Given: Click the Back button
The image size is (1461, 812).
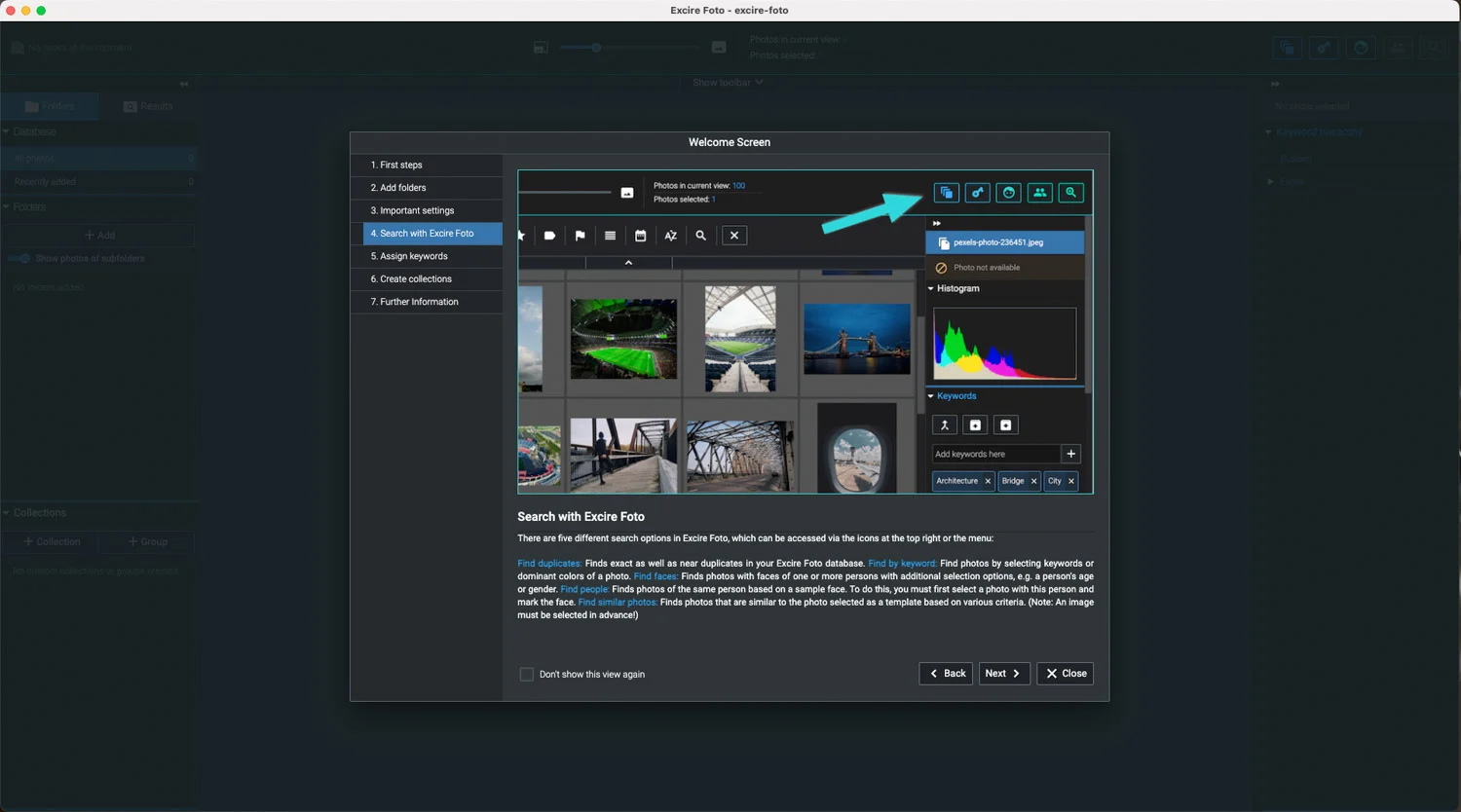Looking at the screenshot, I should click(x=946, y=674).
